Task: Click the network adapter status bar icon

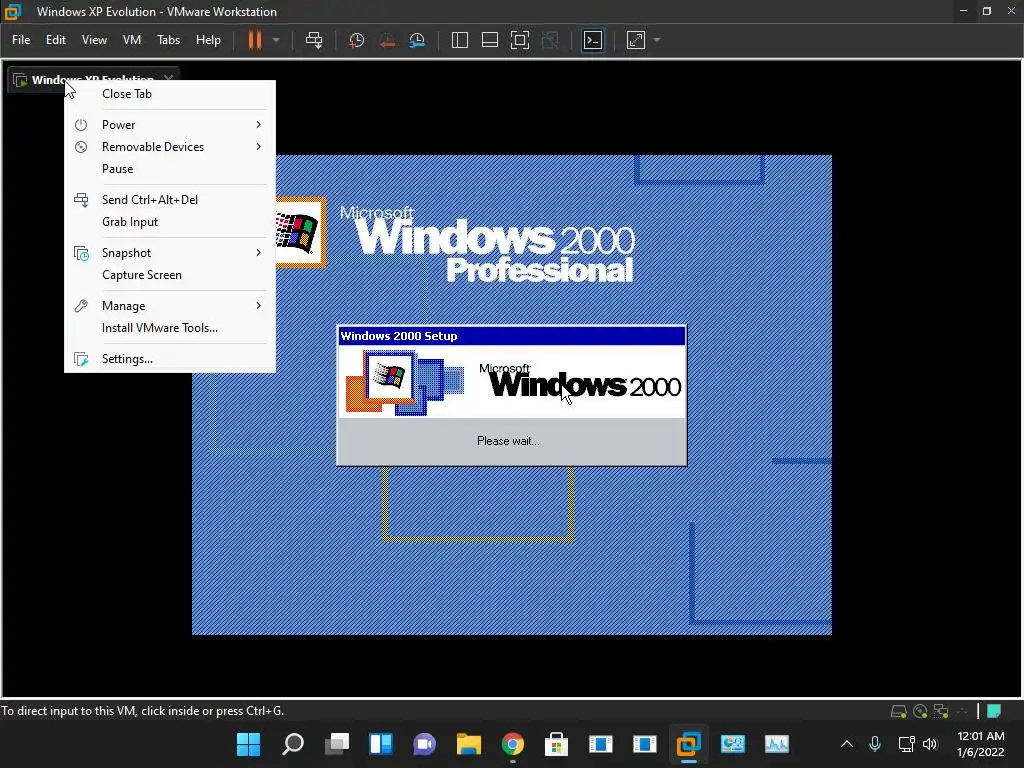Action: (941, 711)
